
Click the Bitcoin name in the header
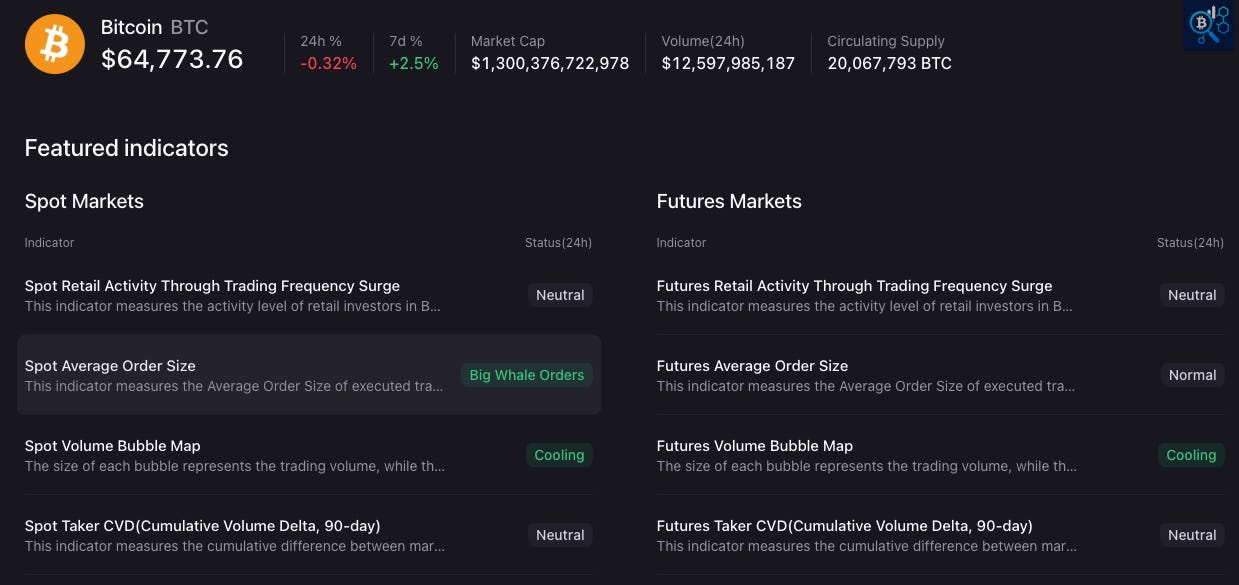tap(131, 28)
